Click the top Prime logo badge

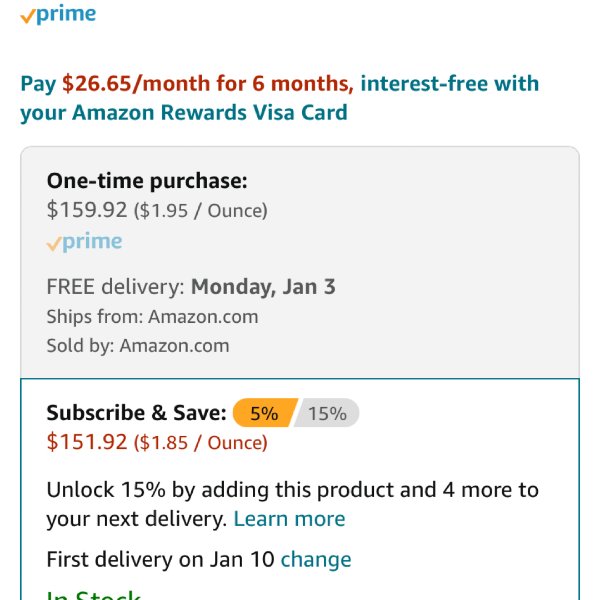pyautogui.click(x=58, y=15)
